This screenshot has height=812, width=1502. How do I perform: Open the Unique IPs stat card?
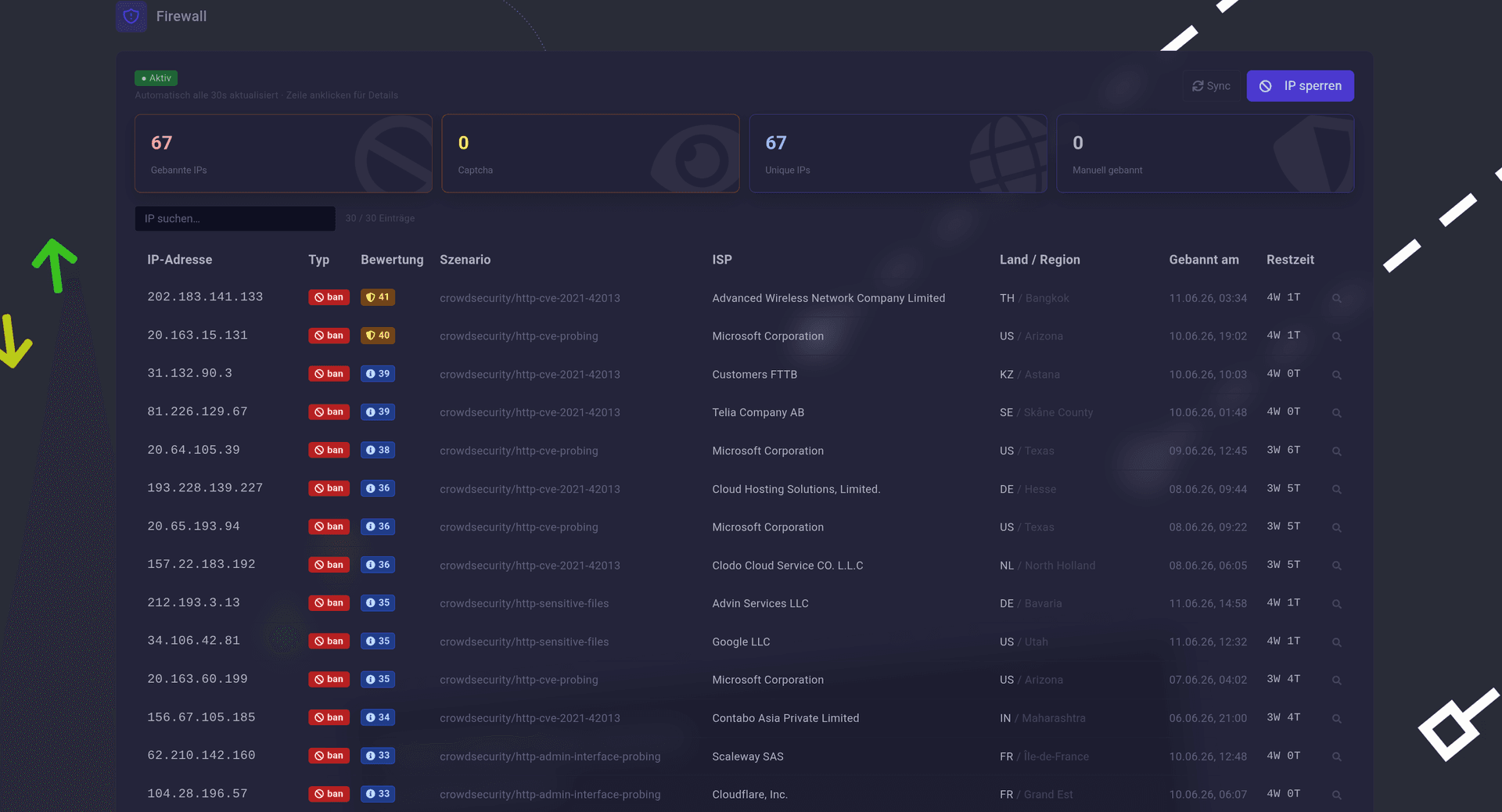pos(898,153)
